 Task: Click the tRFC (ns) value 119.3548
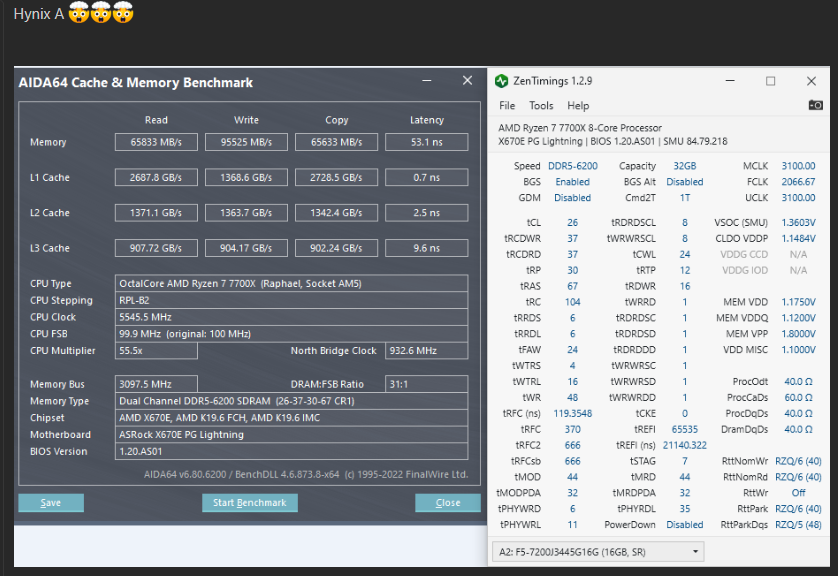572,413
